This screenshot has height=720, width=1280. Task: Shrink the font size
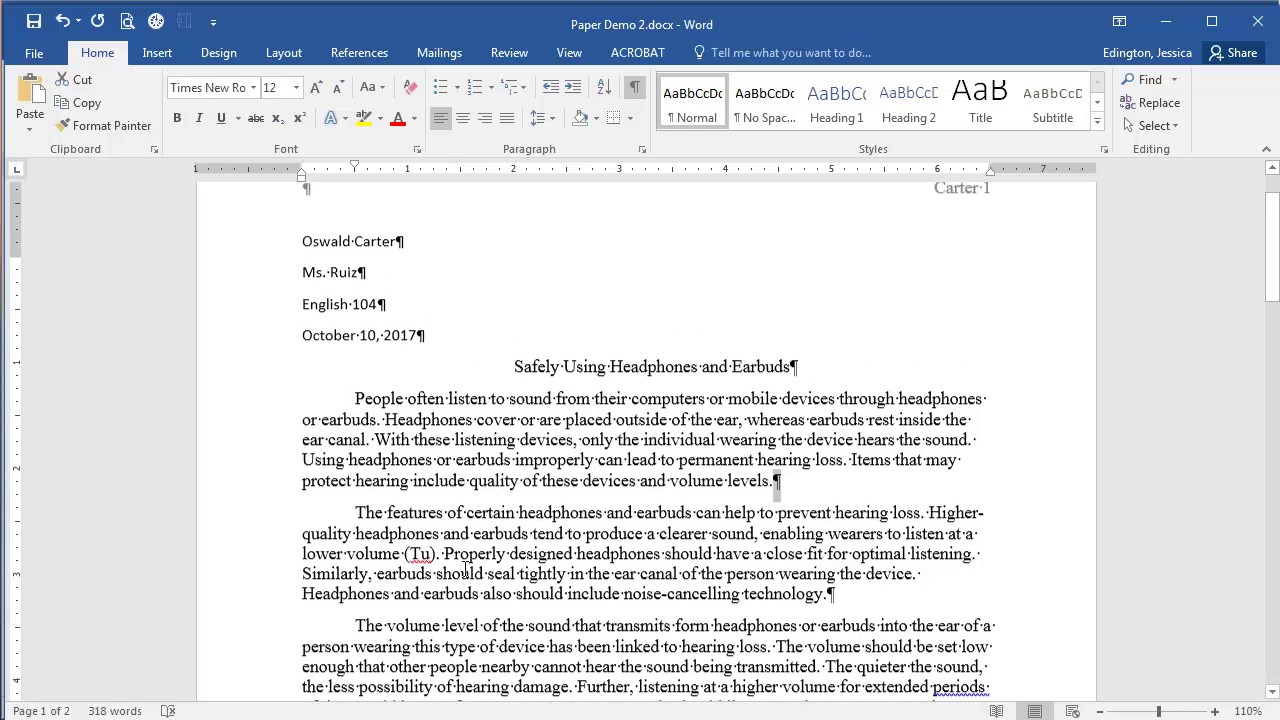[337, 88]
